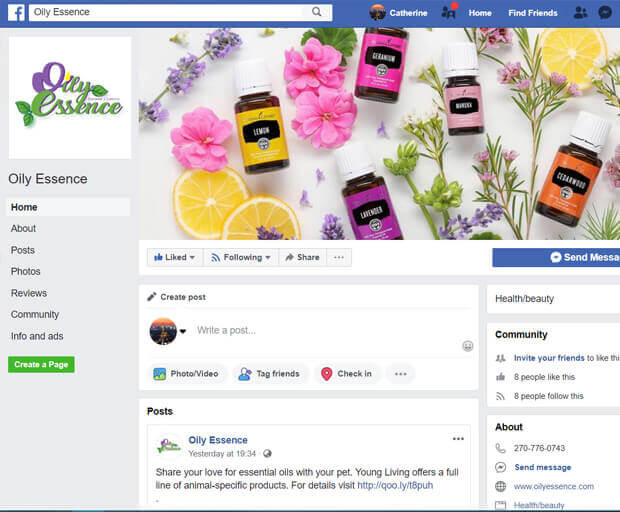Click more post options beside Check in
The image size is (620, 512).
(400, 374)
